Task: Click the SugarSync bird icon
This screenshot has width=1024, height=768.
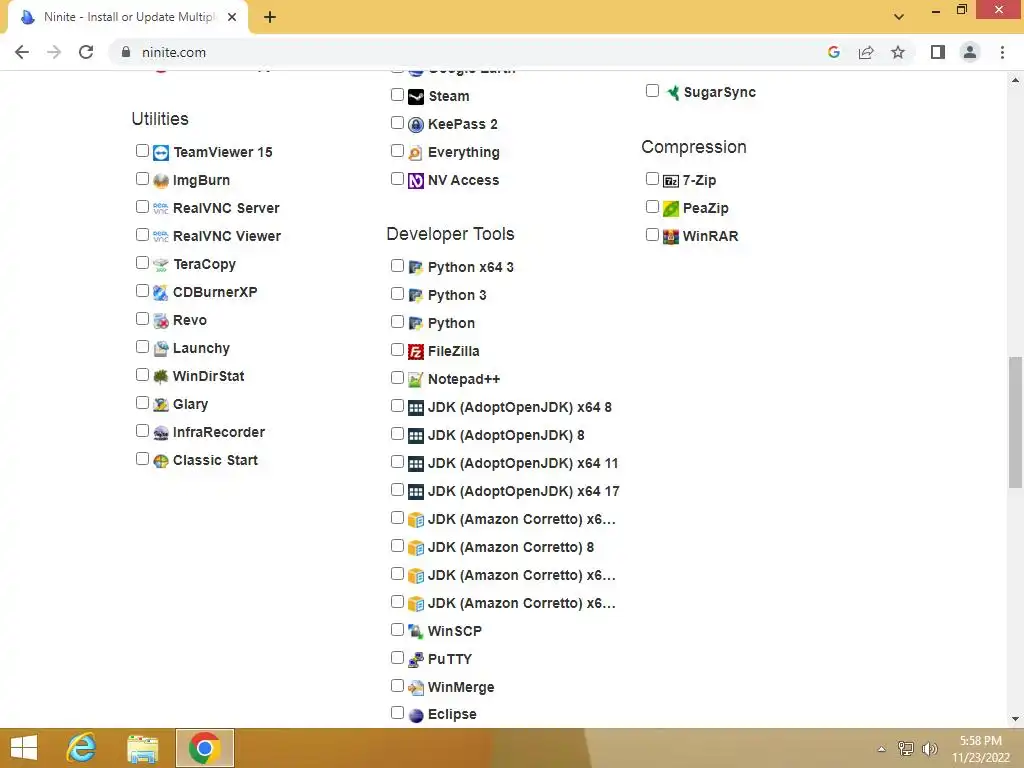Action: pos(672,93)
